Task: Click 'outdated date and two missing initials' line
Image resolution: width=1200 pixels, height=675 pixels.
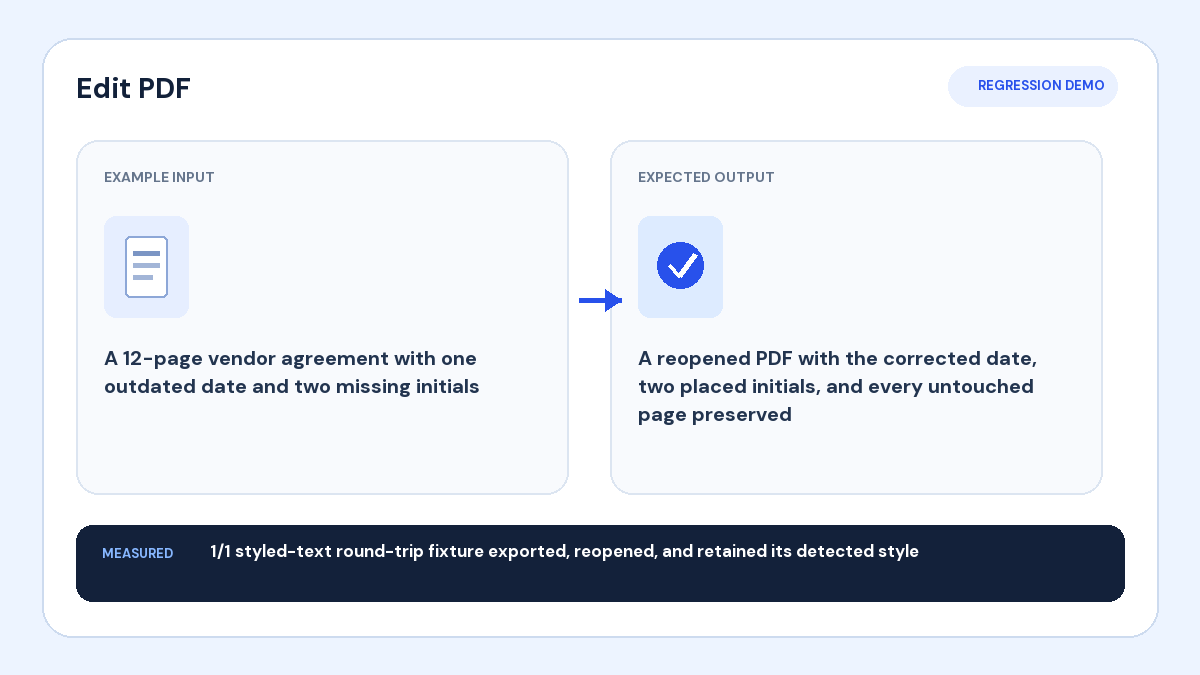Action: tap(292, 386)
